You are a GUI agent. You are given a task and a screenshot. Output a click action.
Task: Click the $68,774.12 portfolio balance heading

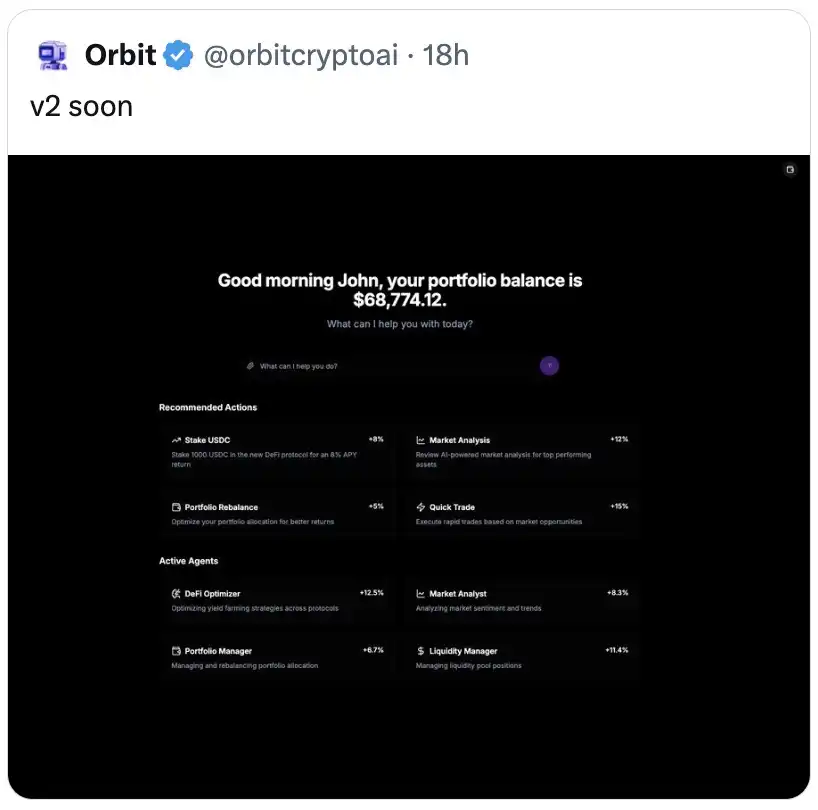[400, 299]
